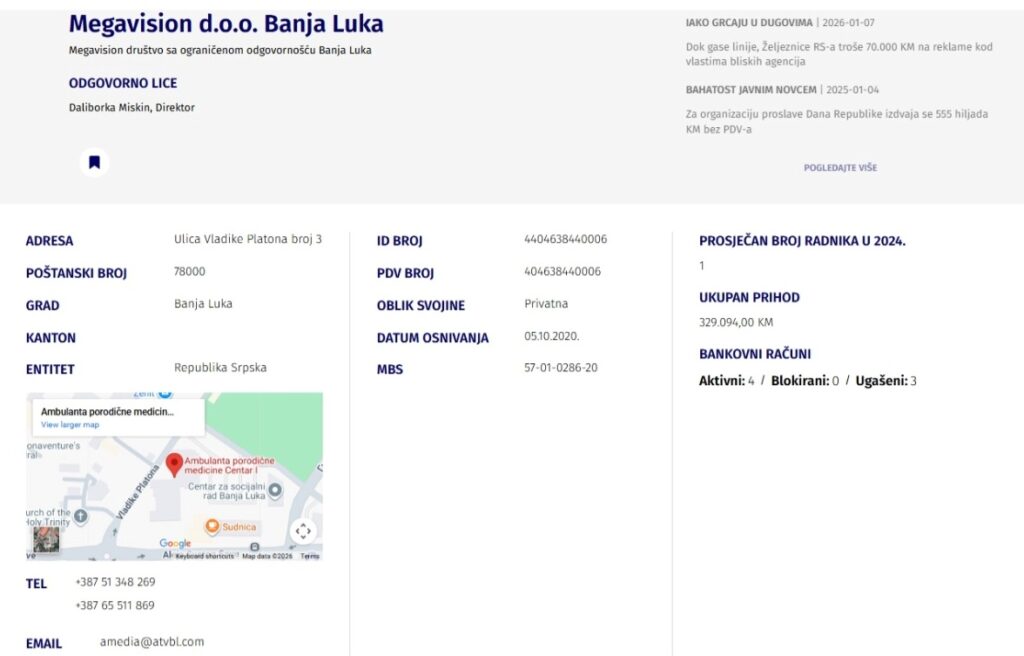Click the Megavision d.o.o. Banja Luka heading
The width and height of the screenshot is (1024, 656).
(x=226, y=24)
